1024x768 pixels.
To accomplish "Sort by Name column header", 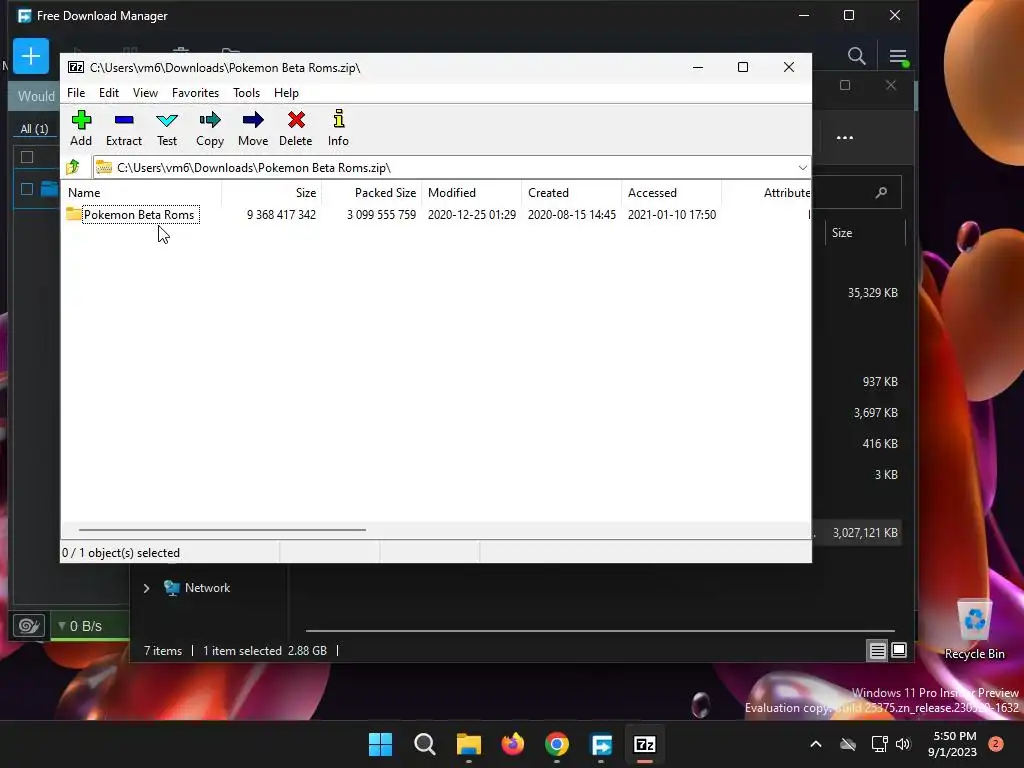I will pos(142,193).
